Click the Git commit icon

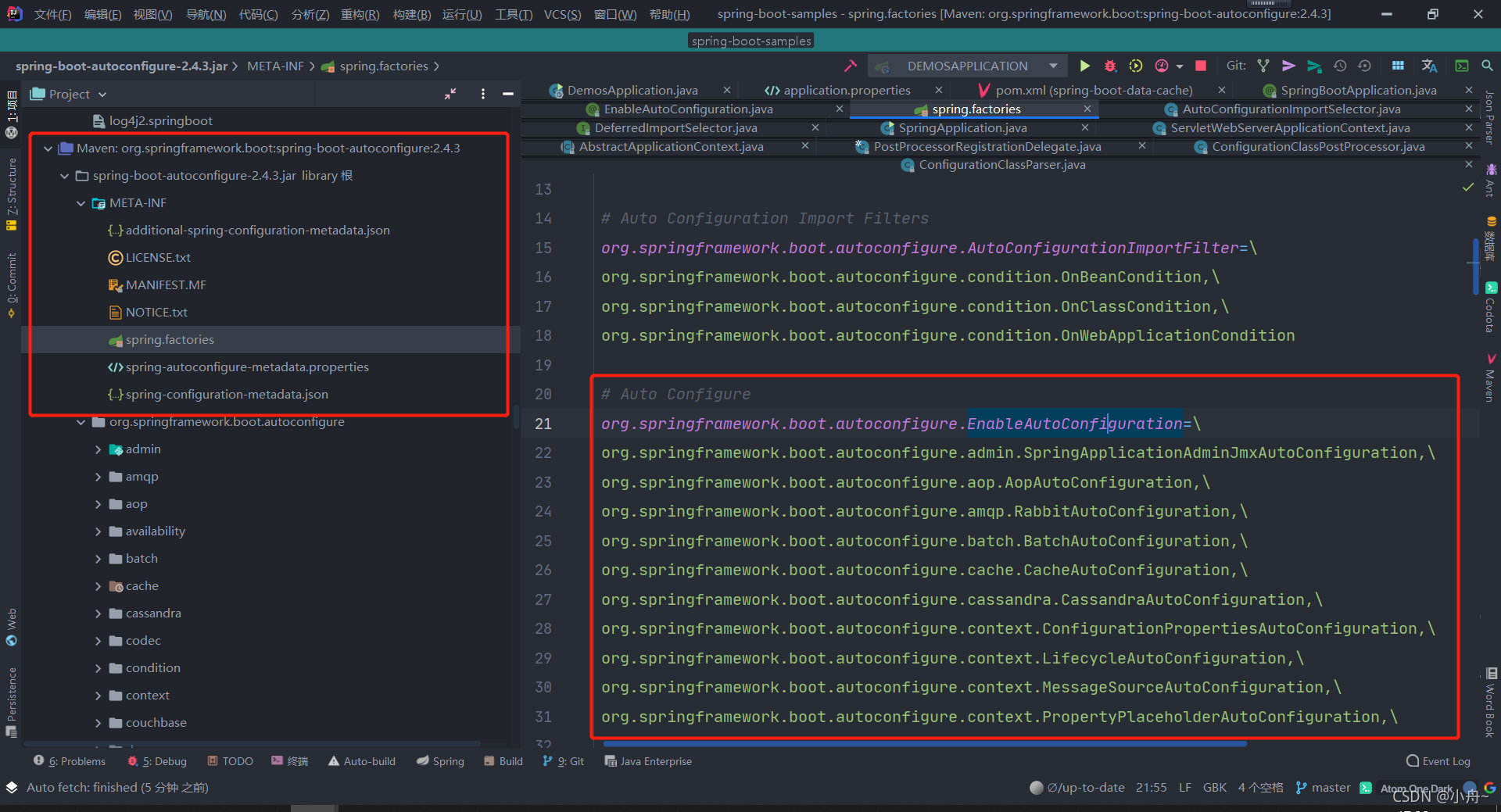[x=1289, y=66]
